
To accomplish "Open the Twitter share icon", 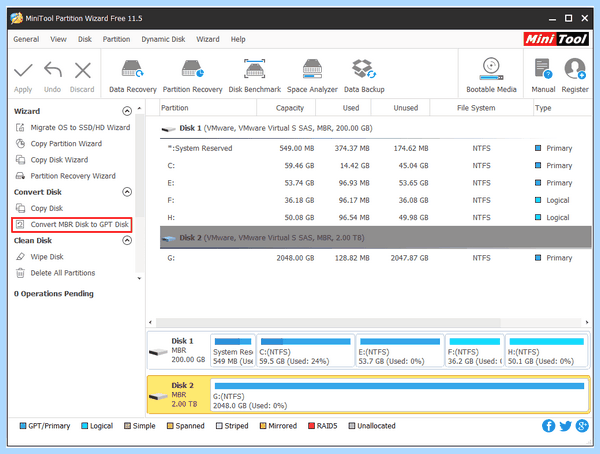I will click(x=565, y=426).
